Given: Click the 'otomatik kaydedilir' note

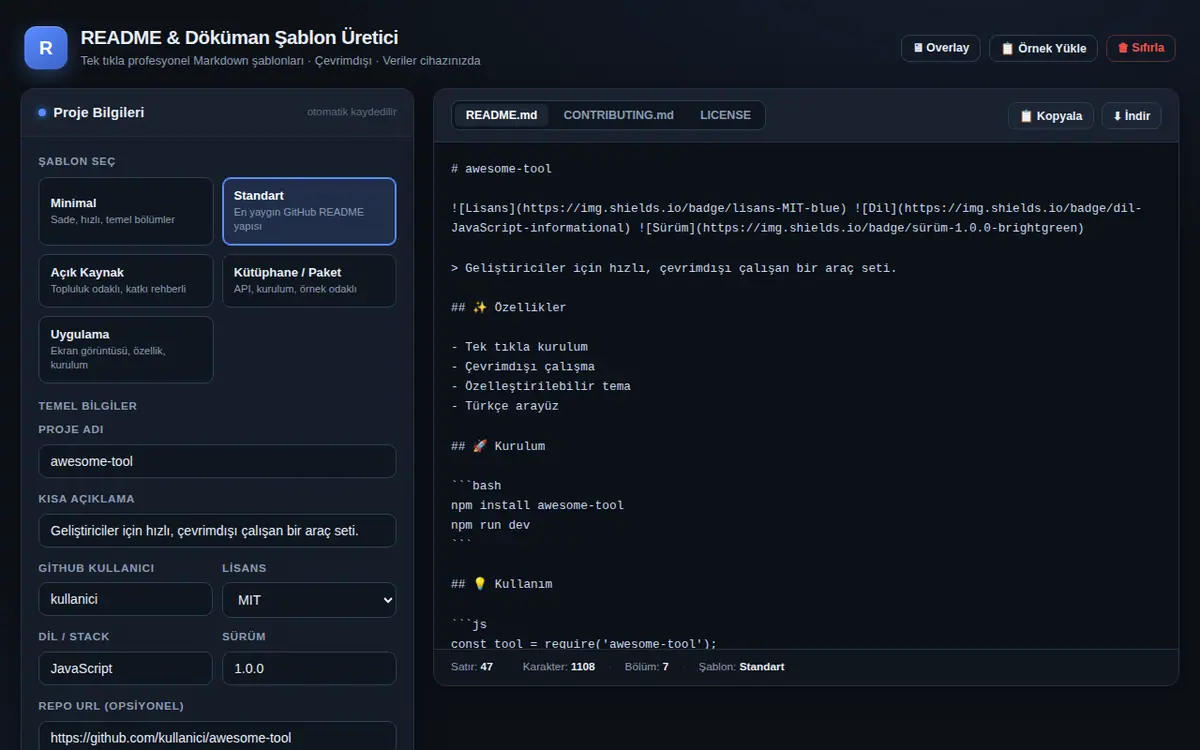Looking at the screenshot, I should tap(352, 112).
